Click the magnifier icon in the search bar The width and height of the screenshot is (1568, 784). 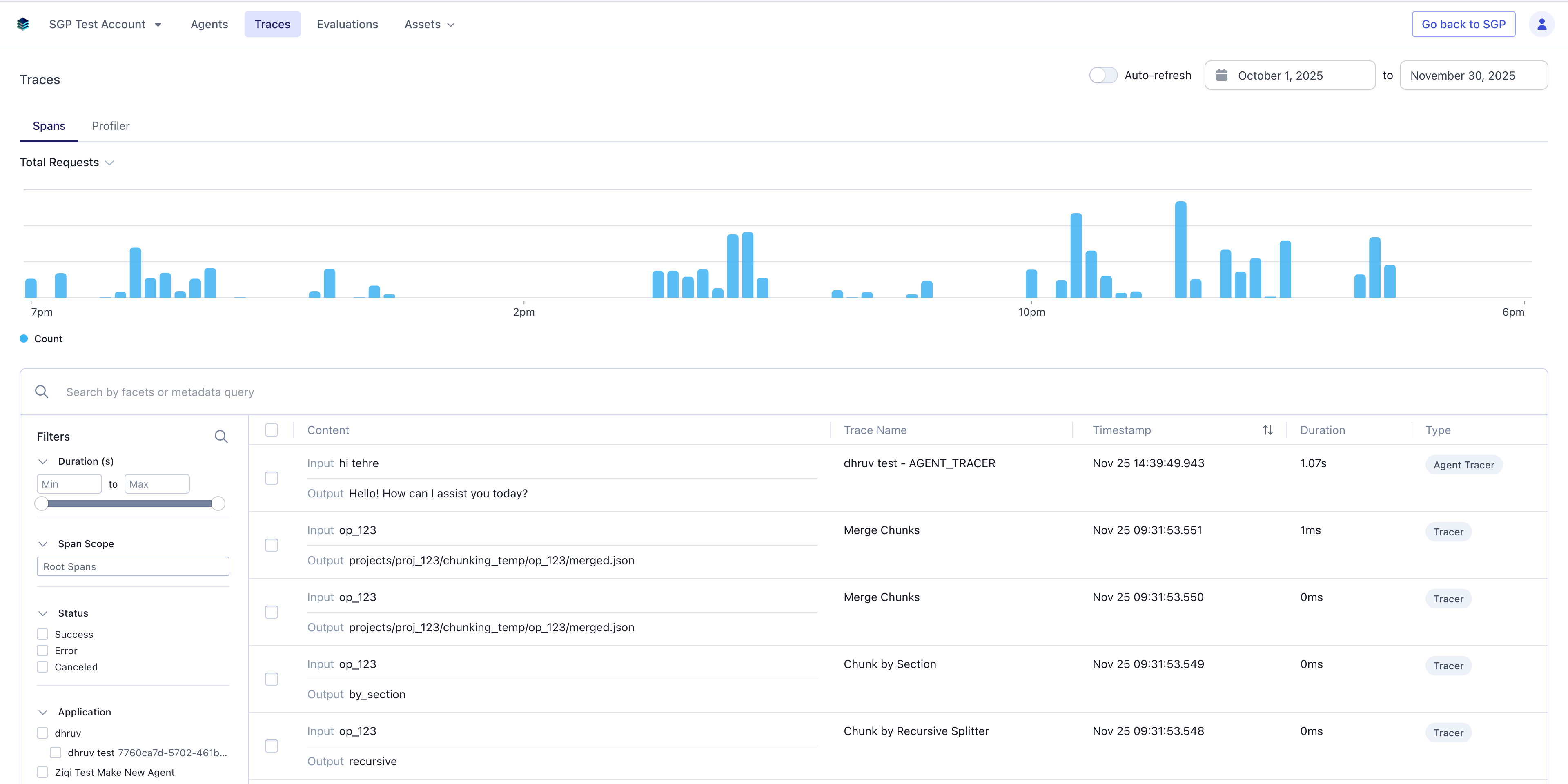click(x=41, y=392)
